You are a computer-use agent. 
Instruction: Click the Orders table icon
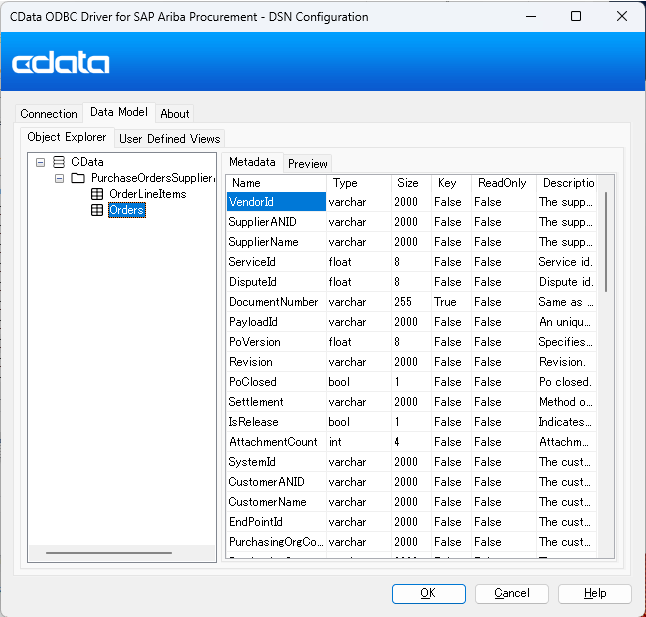97,210
